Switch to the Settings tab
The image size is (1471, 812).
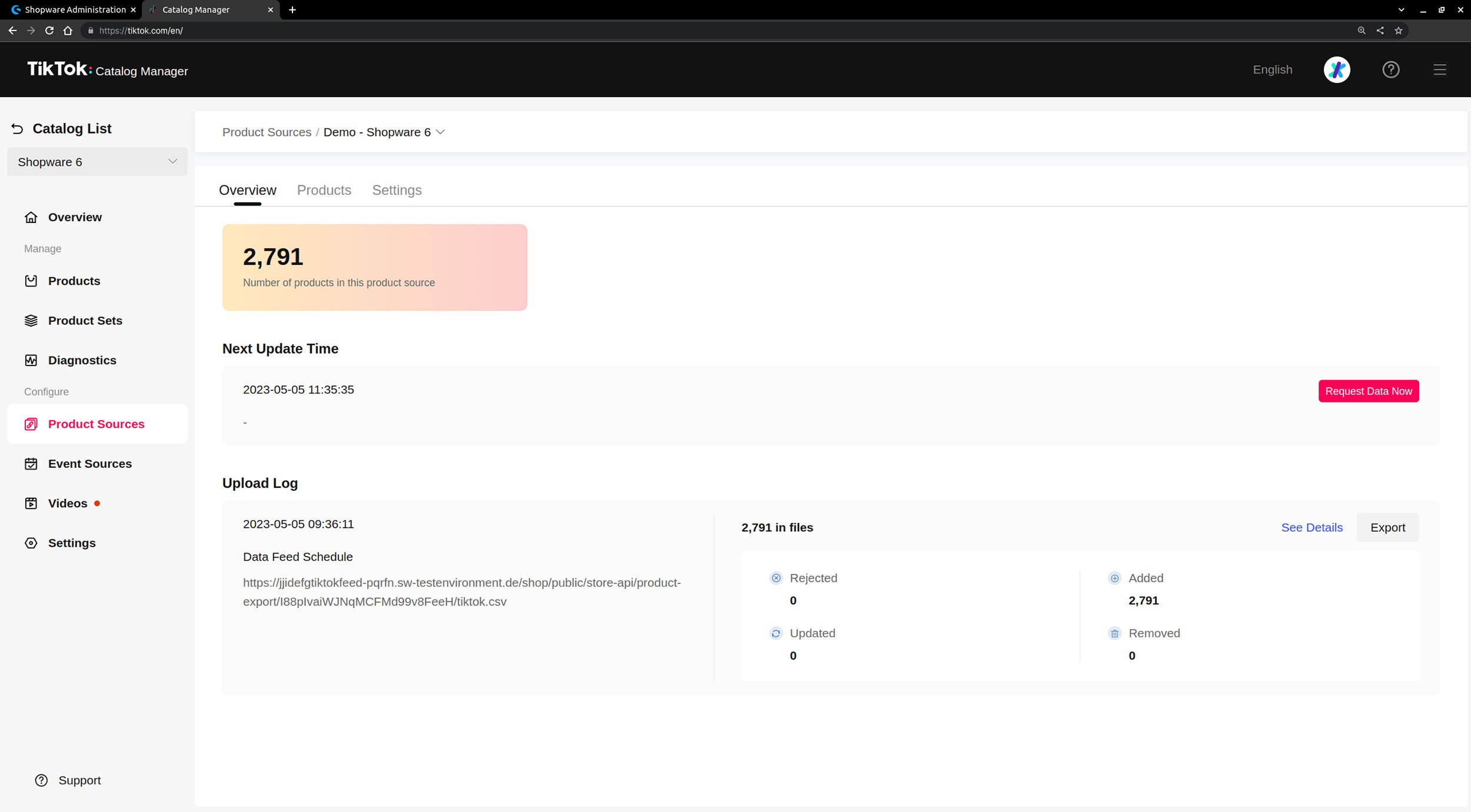[x=397, y=190]
